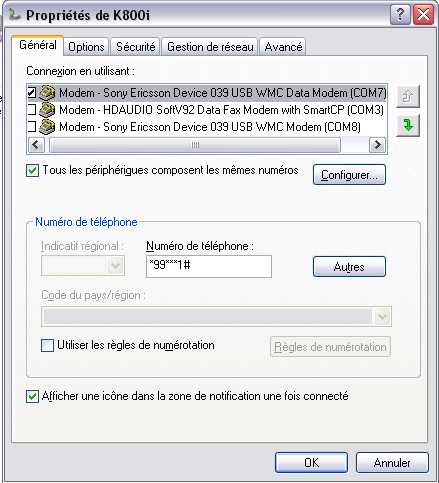Screen dimensions: 439x483
Task: Click the COM7 Sony Ericsson modem icon
Action: (47, 93)
